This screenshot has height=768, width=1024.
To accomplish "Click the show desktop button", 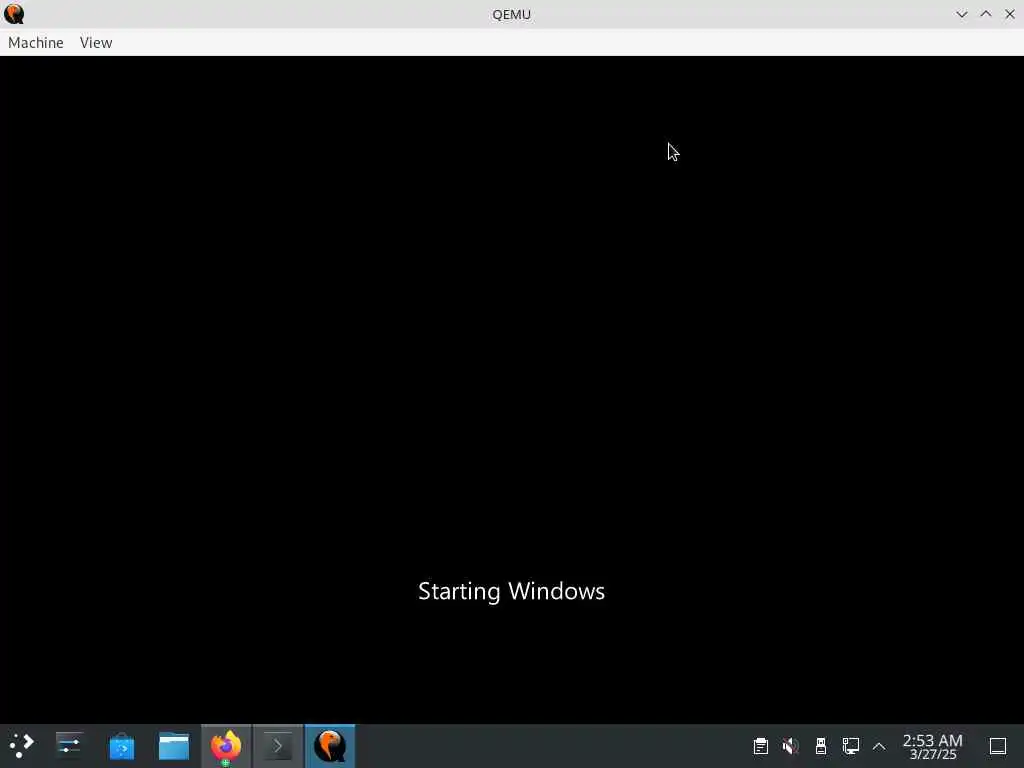I will [998, 746].
